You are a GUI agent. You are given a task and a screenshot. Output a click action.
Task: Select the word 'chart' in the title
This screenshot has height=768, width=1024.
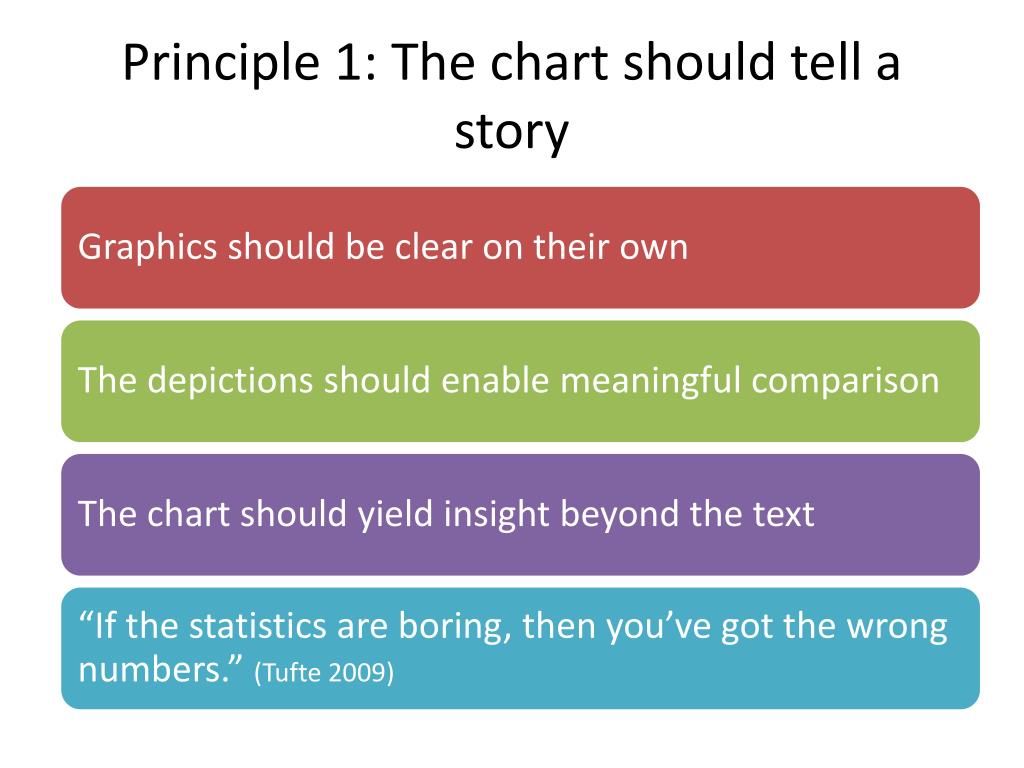(x=549, y=63)
